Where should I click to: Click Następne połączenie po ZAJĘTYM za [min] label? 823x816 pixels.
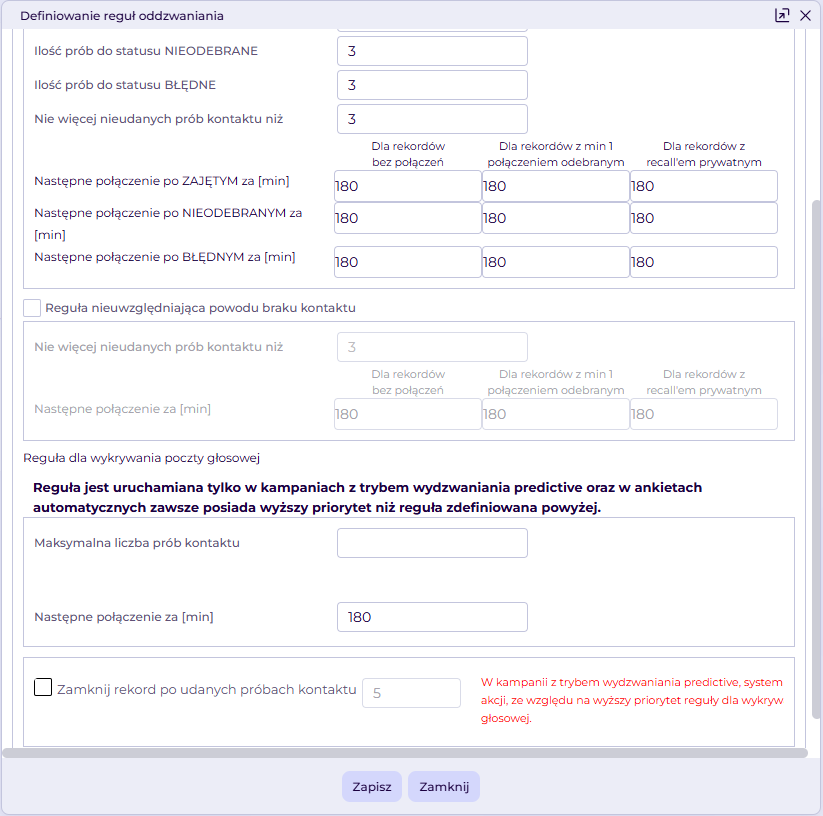(162, 181)
